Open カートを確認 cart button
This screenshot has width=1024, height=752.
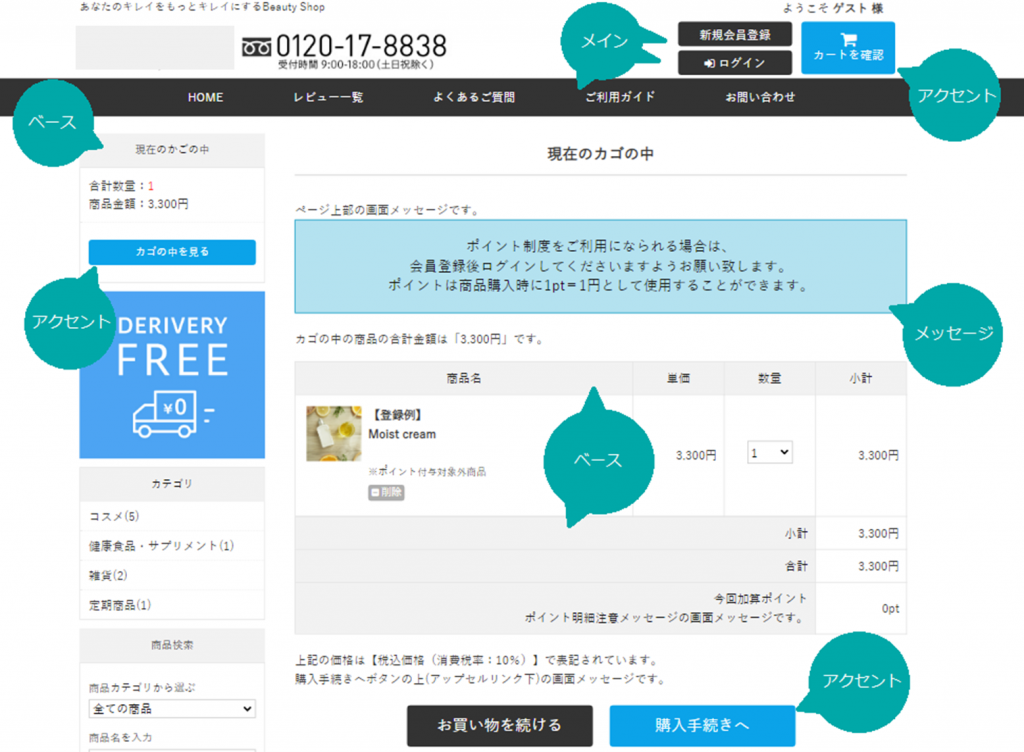848,48
